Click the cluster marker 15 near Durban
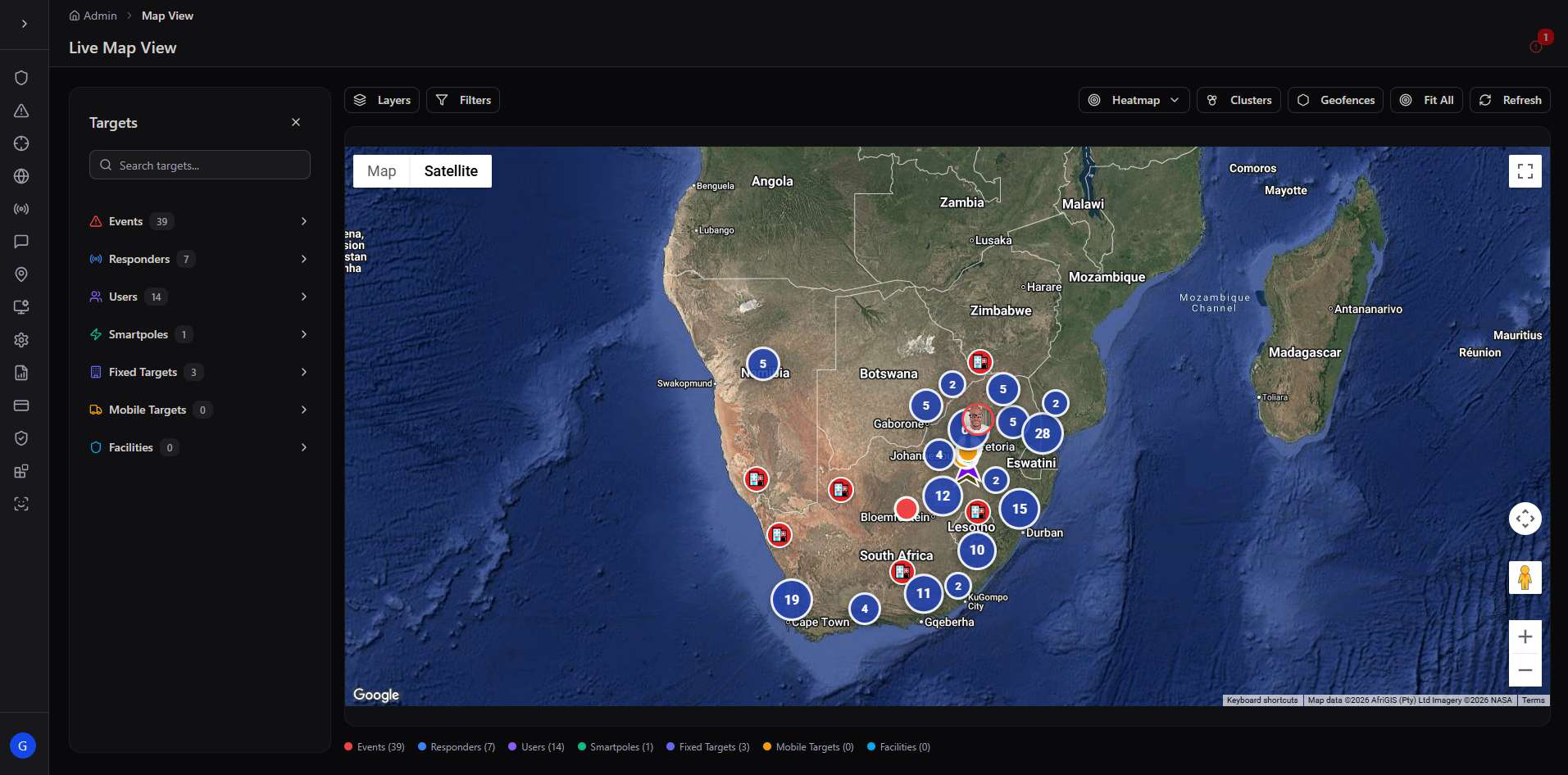Image resolution: width=1568 pixels, height=775 pixels. pyautogui.click(x=1019, y=509)
